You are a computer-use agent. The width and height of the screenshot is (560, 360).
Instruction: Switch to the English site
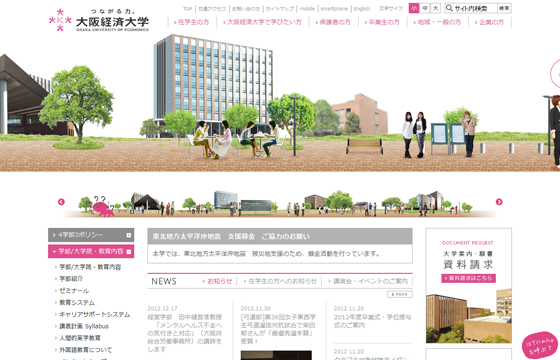pos(362,9)
